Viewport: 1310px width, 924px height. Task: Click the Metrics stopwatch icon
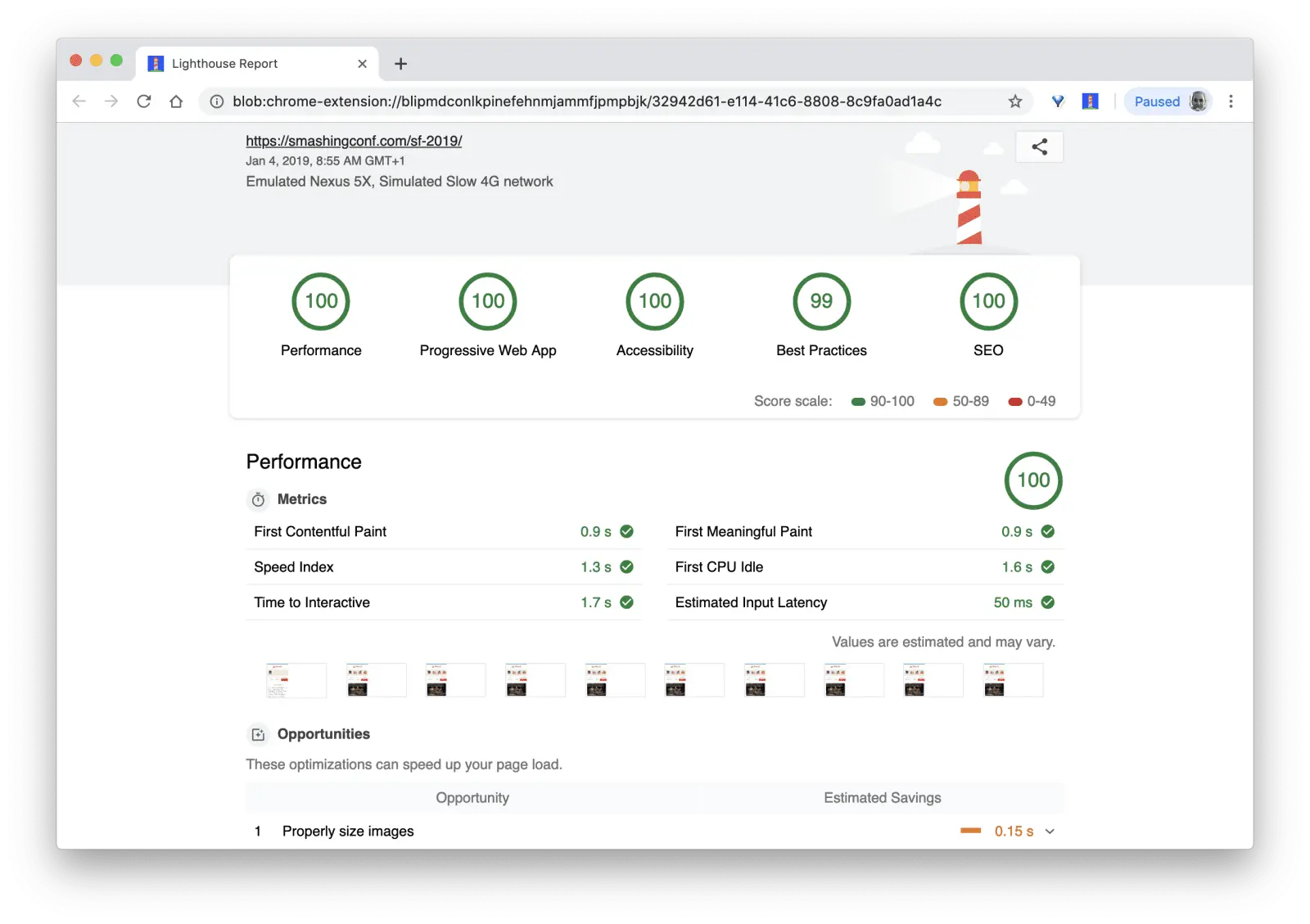(258, 499)
